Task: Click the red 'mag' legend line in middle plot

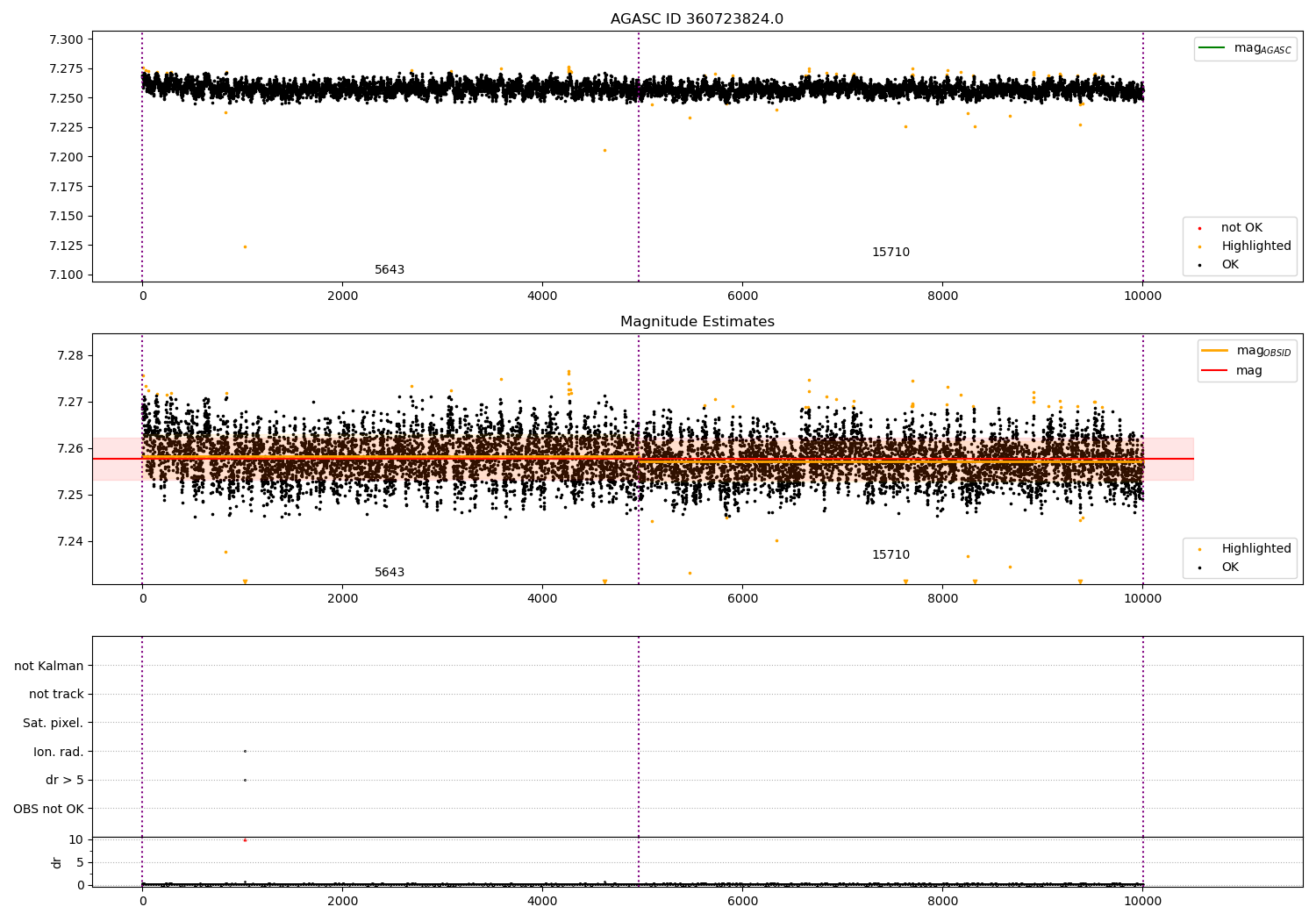Action: coord(1214,370)
